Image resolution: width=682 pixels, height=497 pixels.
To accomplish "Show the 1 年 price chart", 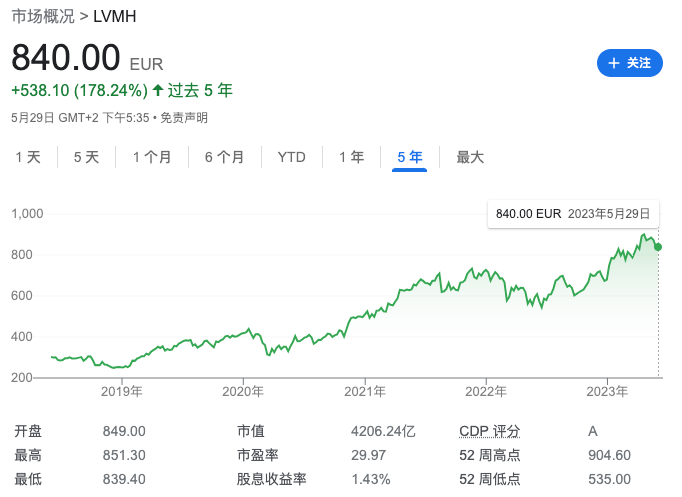I will 351,157.
